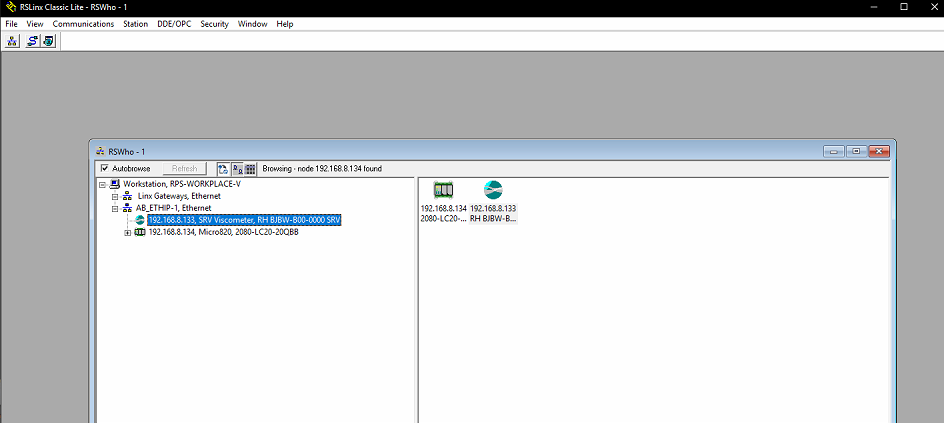The height and width of the screenshot is (423, 944).
Task: Click the Workstation computer icon in tree
Action: 116,185
